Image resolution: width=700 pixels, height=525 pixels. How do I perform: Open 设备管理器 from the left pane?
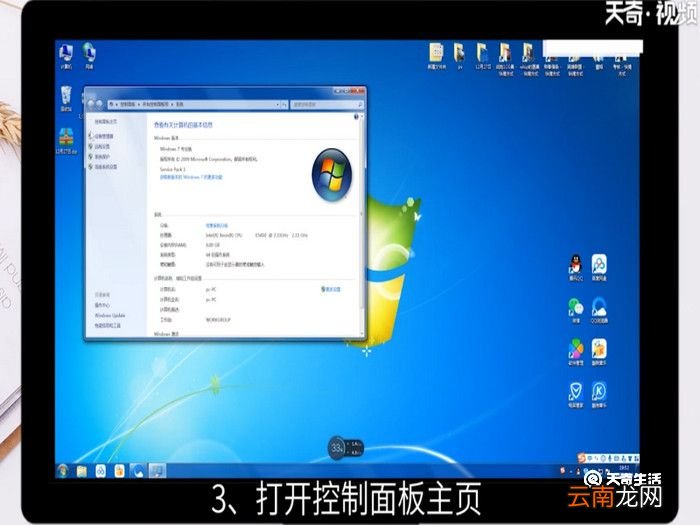(x=104, y=136)
